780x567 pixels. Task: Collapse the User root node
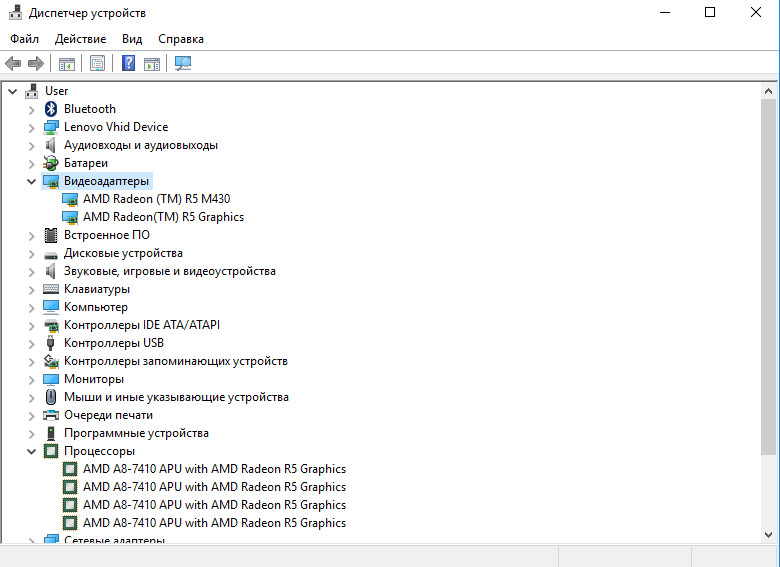(13, 92)
